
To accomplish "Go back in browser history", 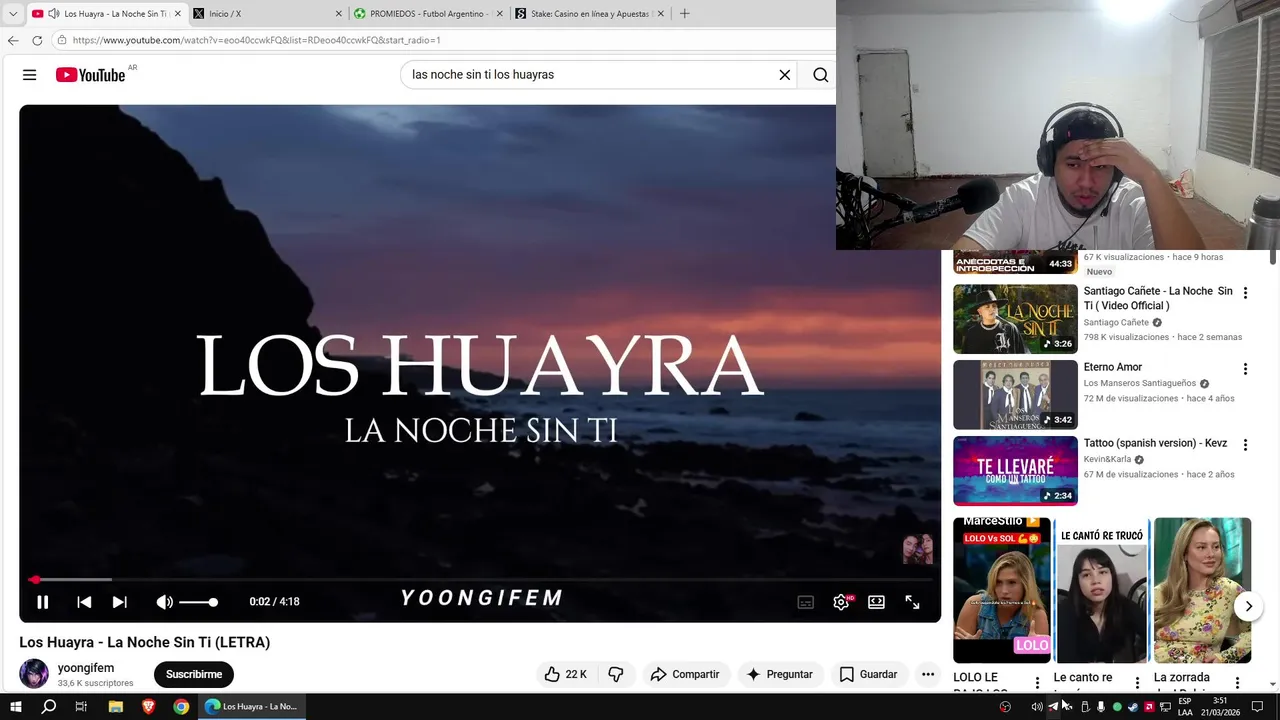I will pos(13,40).
